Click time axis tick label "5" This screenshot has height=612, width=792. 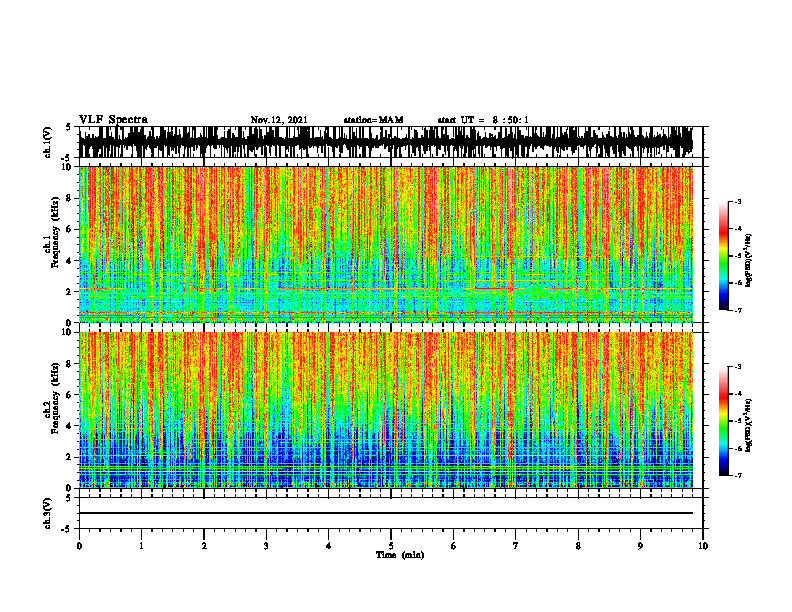click(391, 546)
